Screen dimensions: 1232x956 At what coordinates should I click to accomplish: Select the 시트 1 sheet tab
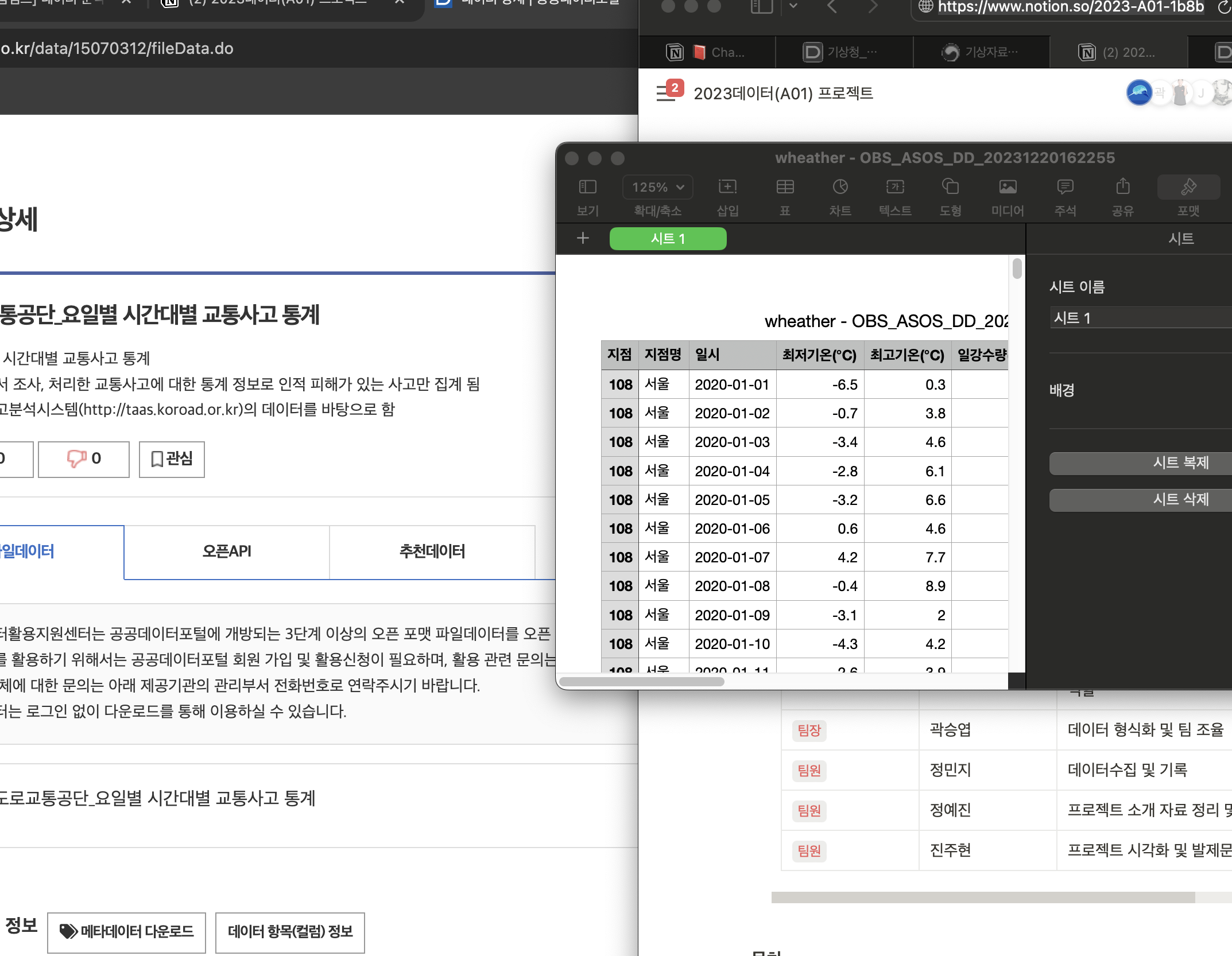pos(668,239)
